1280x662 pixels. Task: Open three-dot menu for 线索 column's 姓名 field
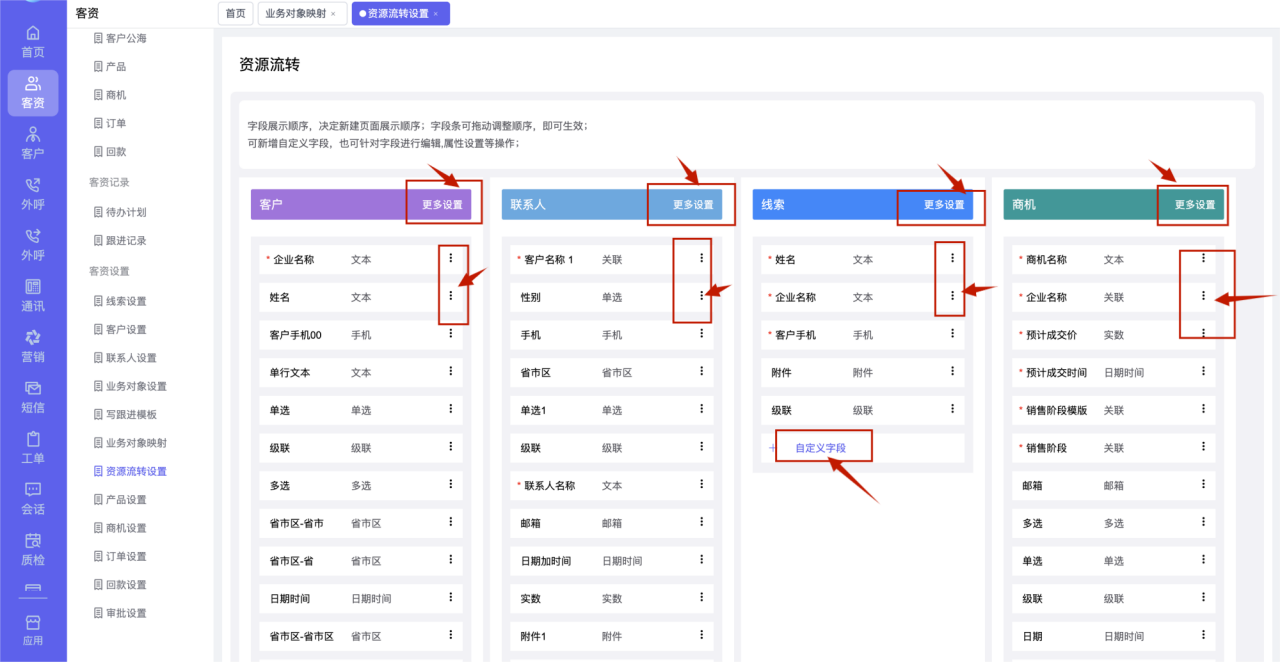click(x=952, y=258)
